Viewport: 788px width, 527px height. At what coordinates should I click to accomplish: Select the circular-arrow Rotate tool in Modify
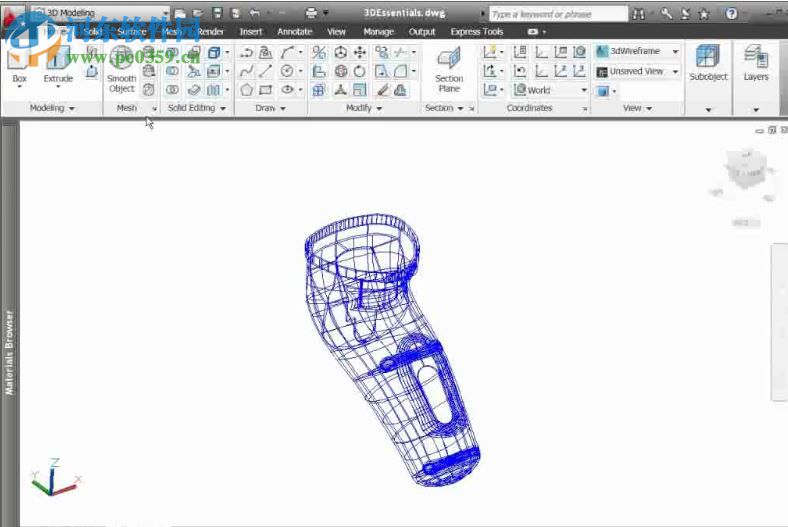point(360,71)
